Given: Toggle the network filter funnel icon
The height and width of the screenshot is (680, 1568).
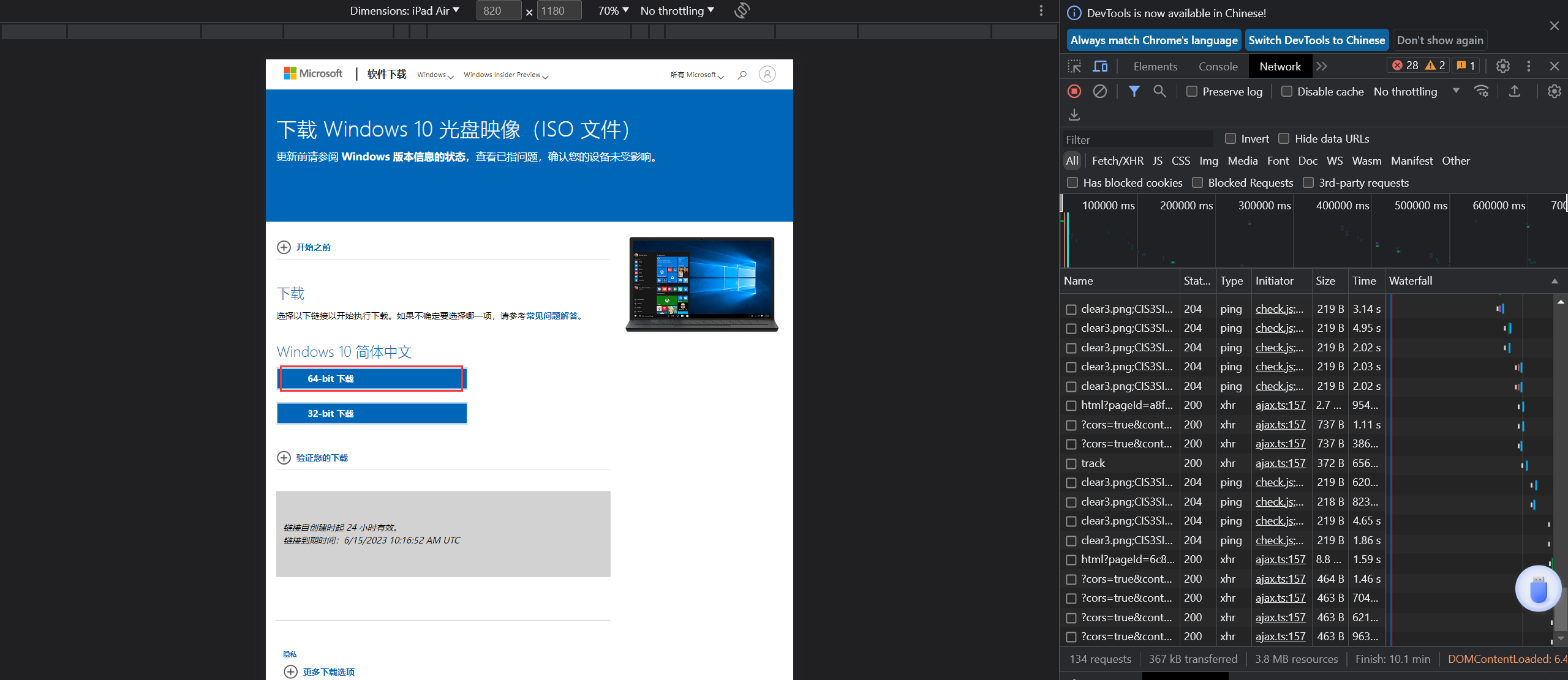Looking at the screenshot, I should pos(1134,91).
